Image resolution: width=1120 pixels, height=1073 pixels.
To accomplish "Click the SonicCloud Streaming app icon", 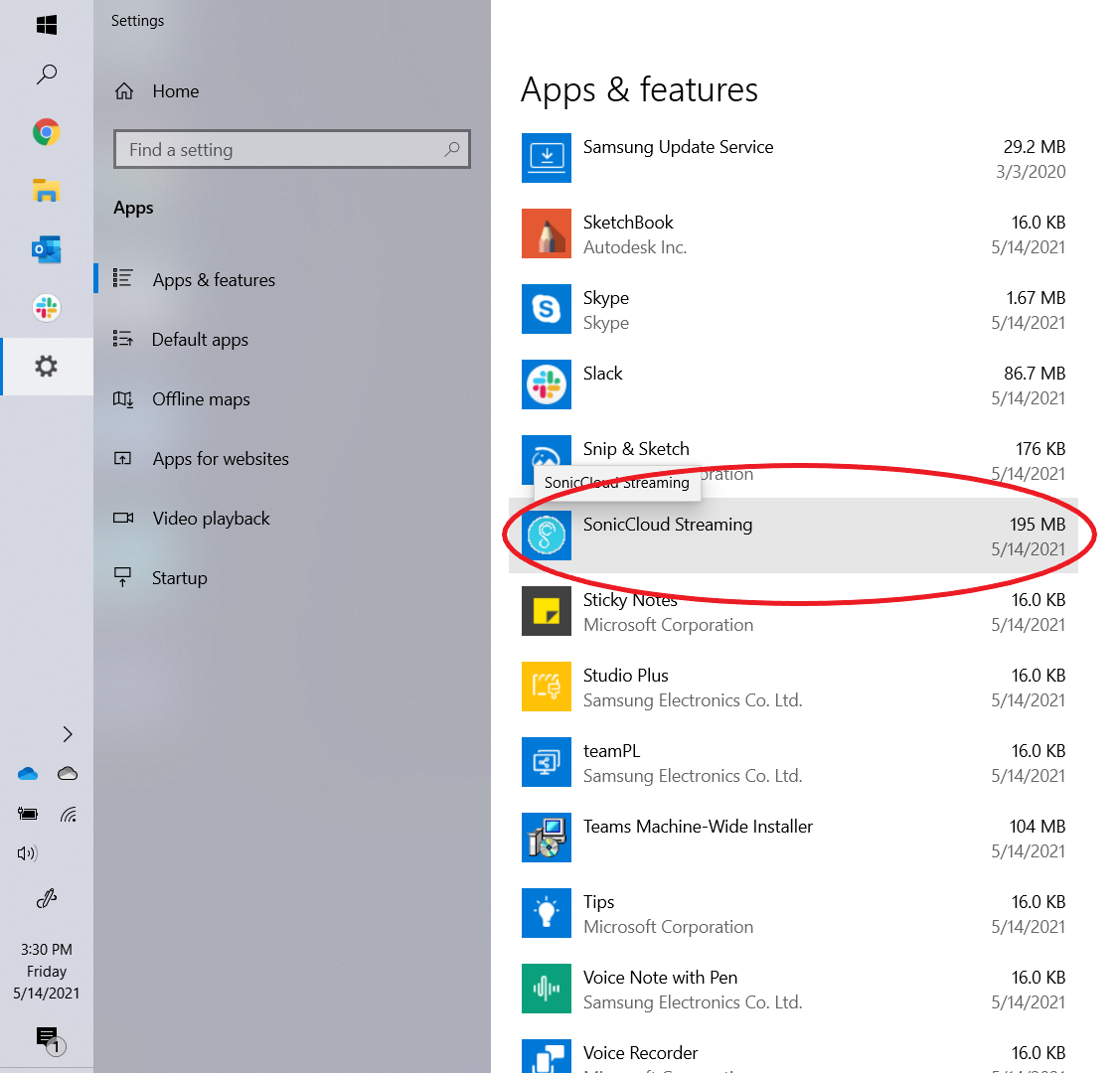I will (547, 536).
